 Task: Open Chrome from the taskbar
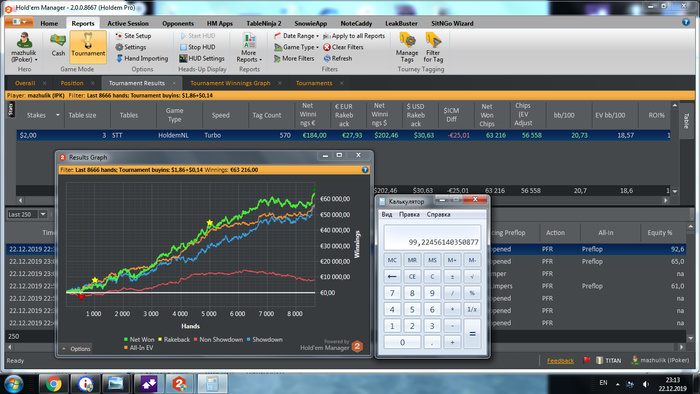pos(53,384)
